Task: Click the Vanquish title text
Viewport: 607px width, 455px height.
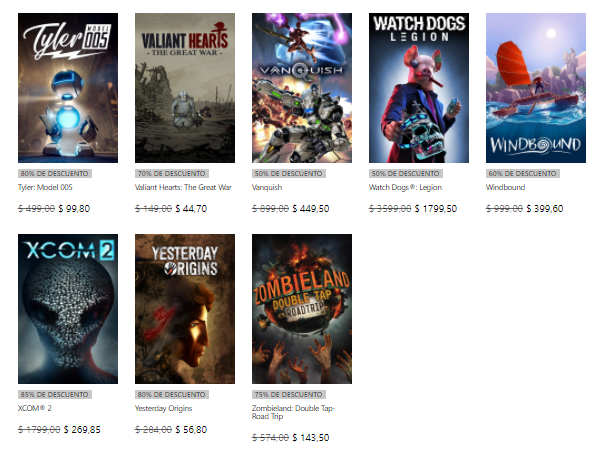Action: click(x=267, y=187)
